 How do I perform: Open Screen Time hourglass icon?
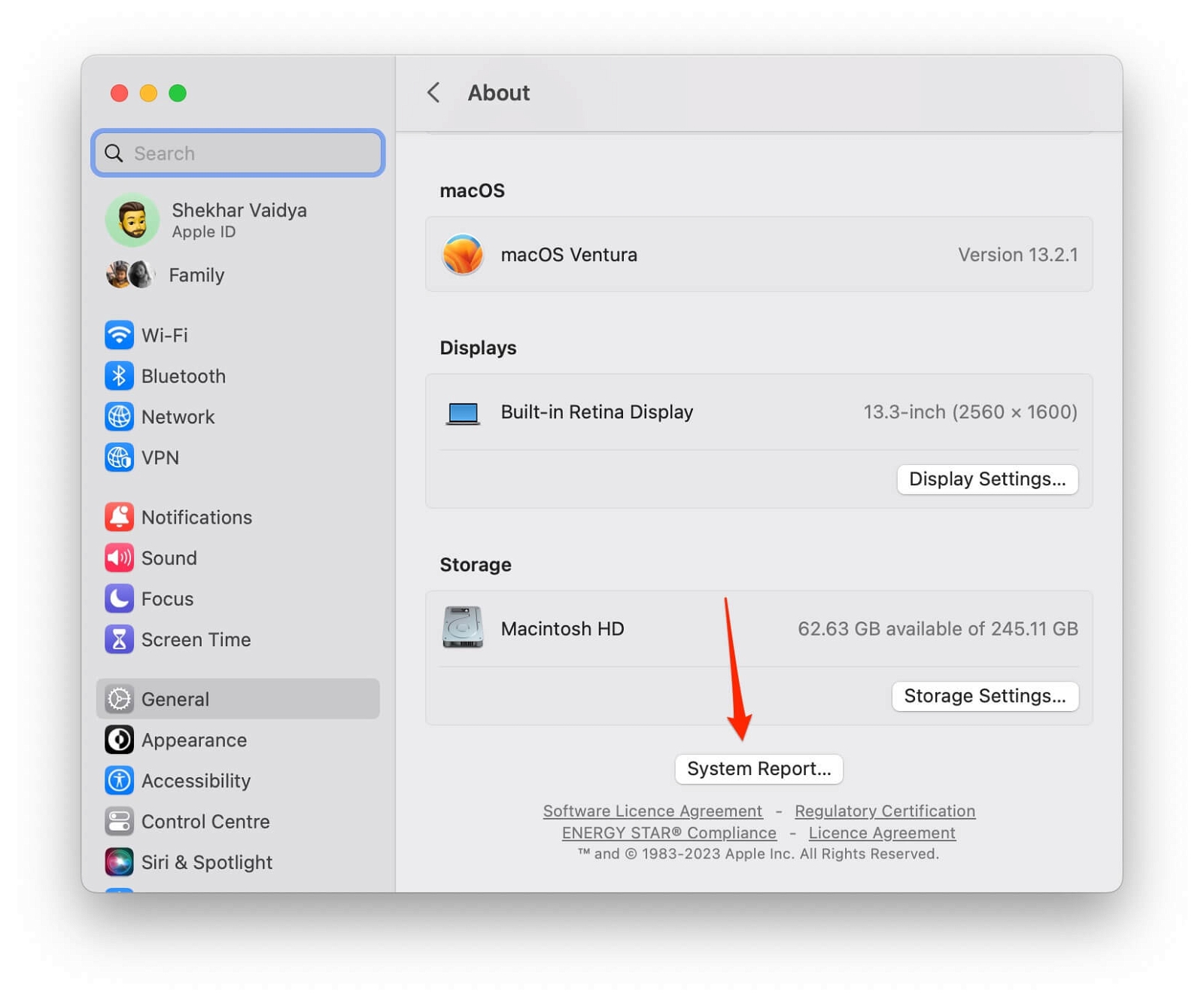[119, 639]
